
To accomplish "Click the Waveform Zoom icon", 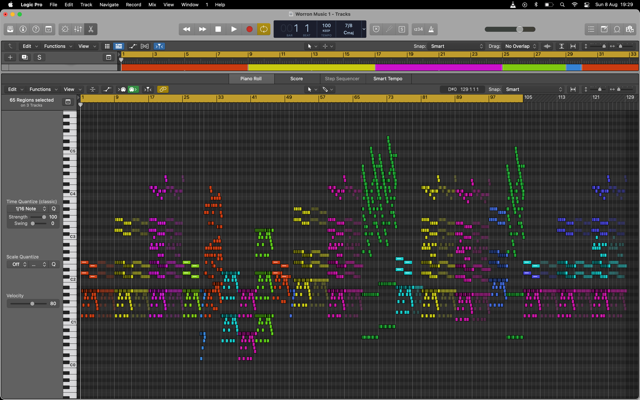I will 547,46.
